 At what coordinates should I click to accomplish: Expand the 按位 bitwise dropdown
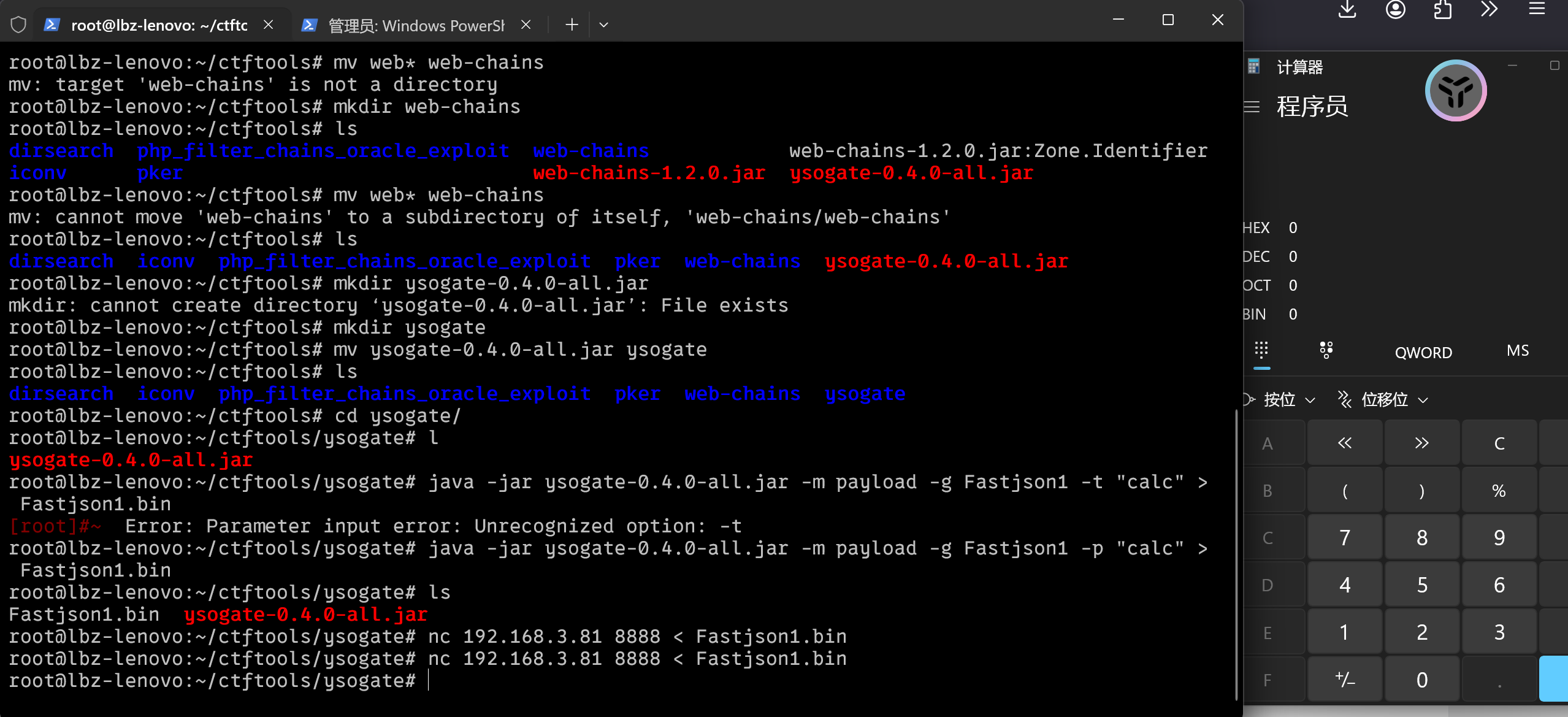point(1282,400)
